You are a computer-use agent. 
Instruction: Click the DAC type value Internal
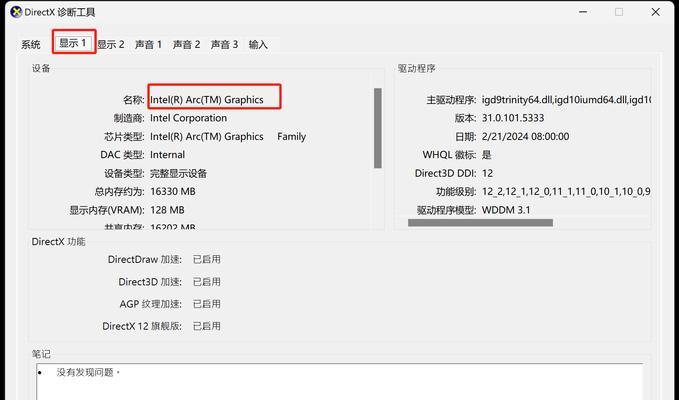[x=167, y=155]
